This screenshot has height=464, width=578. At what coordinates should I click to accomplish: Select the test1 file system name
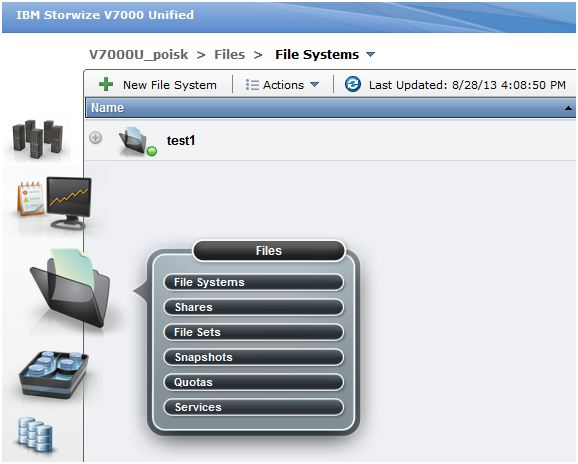[x=181, y=140]
